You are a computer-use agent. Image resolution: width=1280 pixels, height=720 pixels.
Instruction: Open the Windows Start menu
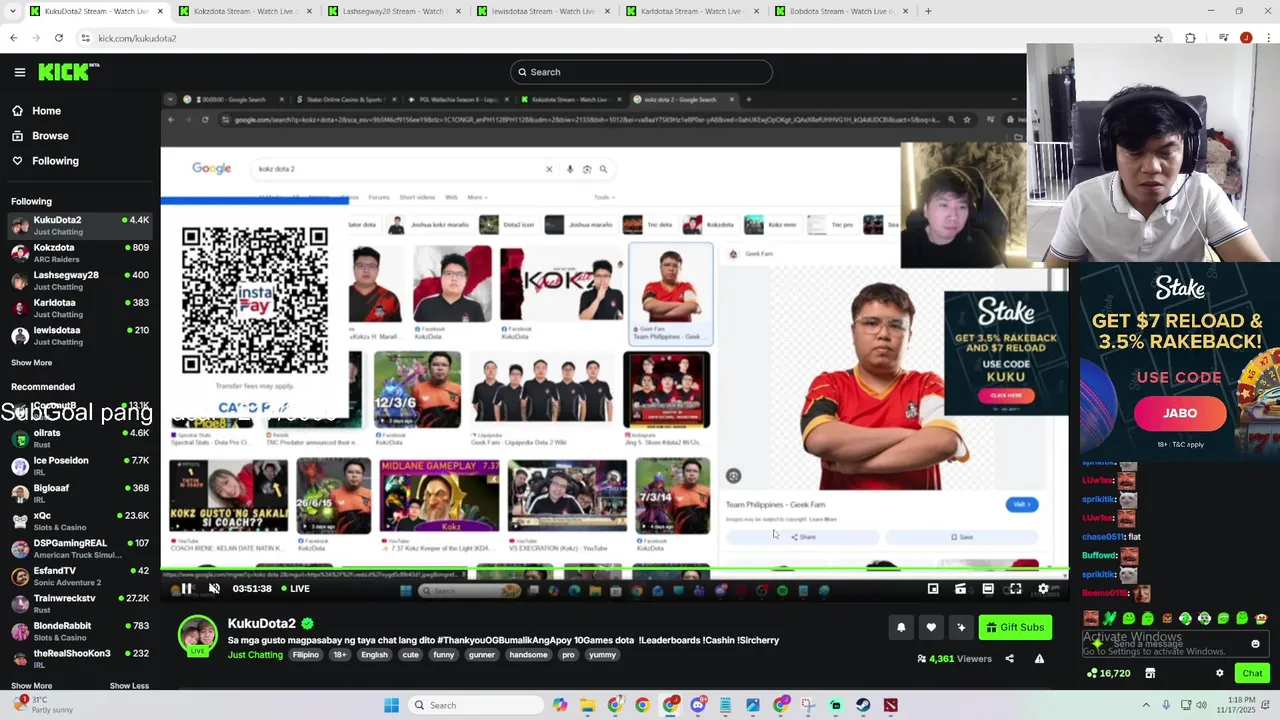pos(391,705)
